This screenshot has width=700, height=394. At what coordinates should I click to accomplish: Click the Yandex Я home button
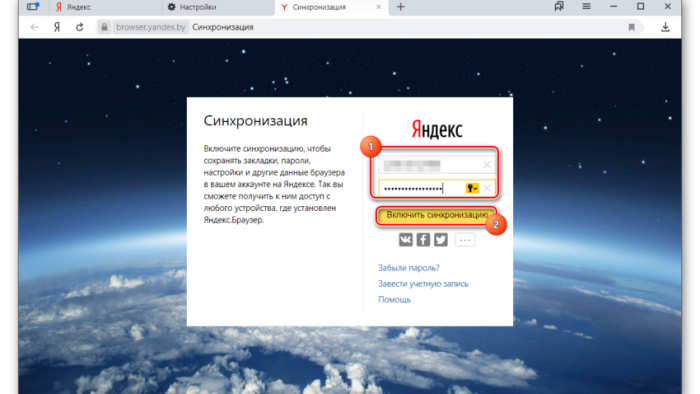[57, 27]
